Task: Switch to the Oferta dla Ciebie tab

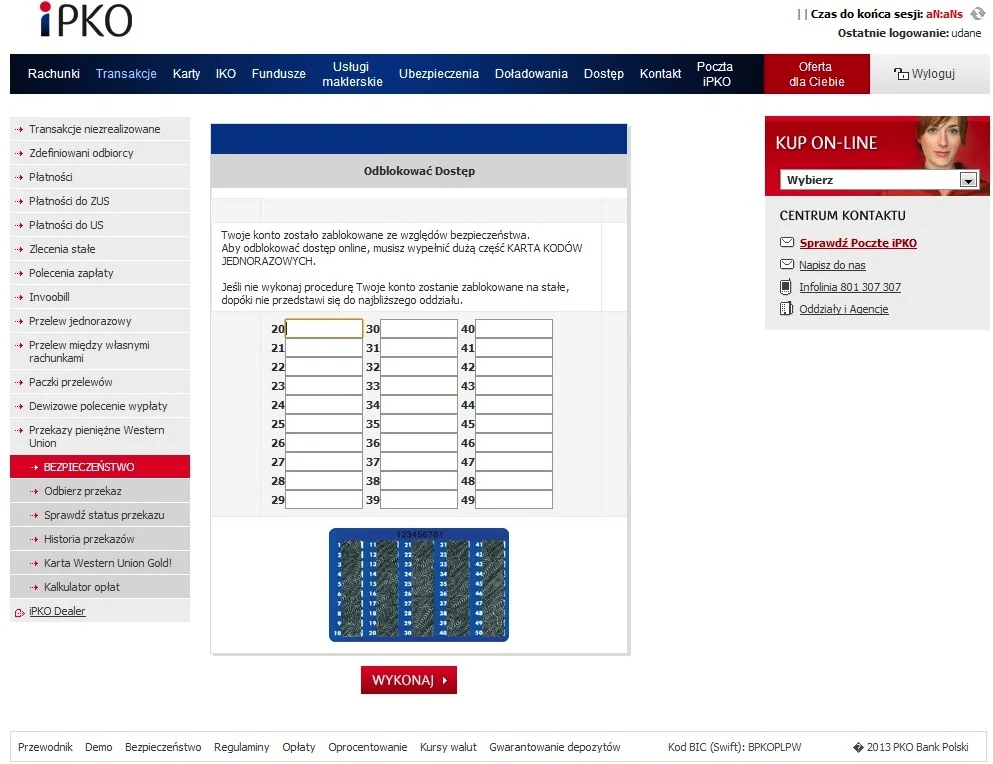Action: coord(816,74)
